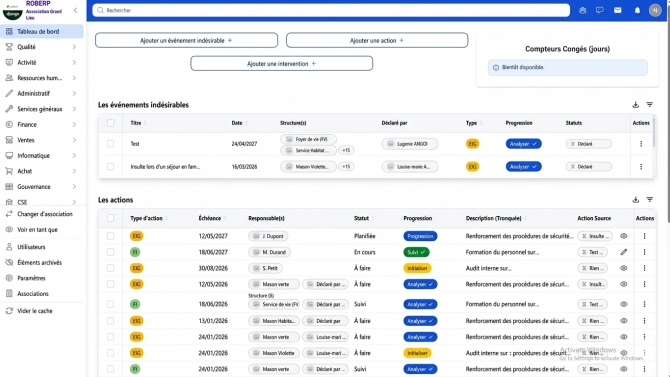Click the info icon beside Bientôt disponible
The width and height of the screenshot is (670, 377).
point(496,68)
